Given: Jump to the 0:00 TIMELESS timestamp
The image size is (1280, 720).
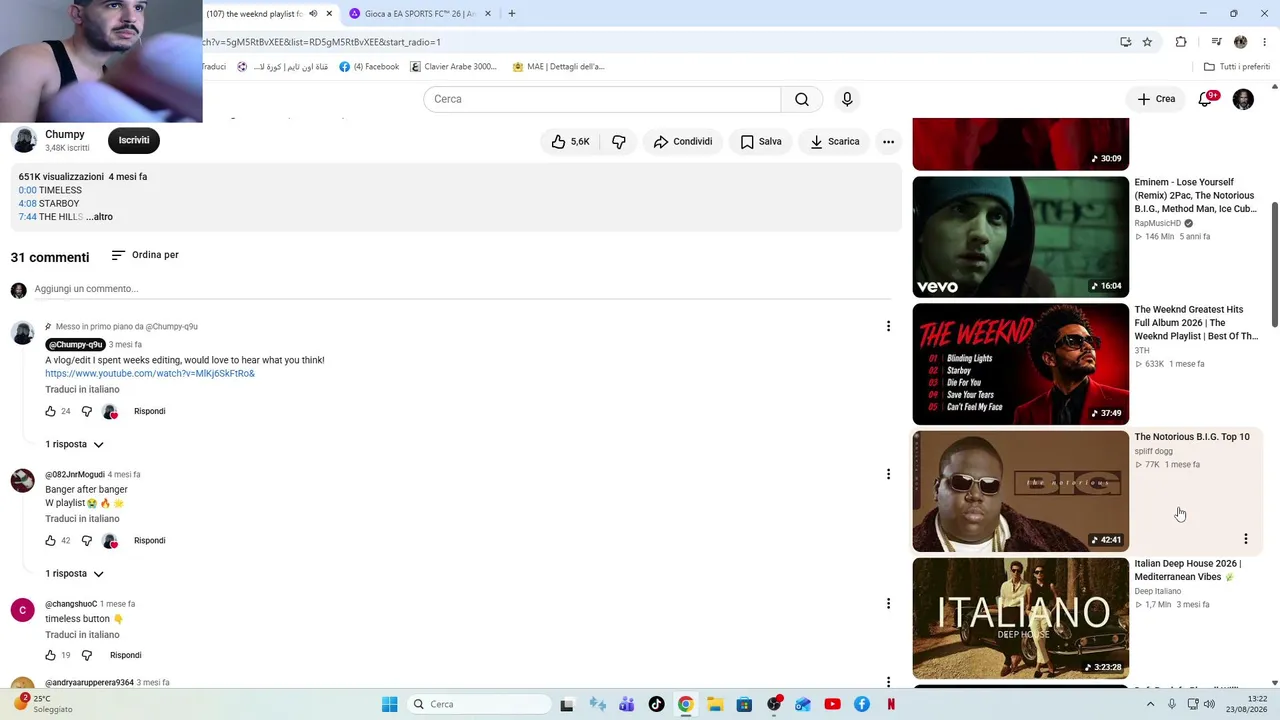Looking at the screenshot, I should (28, 190).
